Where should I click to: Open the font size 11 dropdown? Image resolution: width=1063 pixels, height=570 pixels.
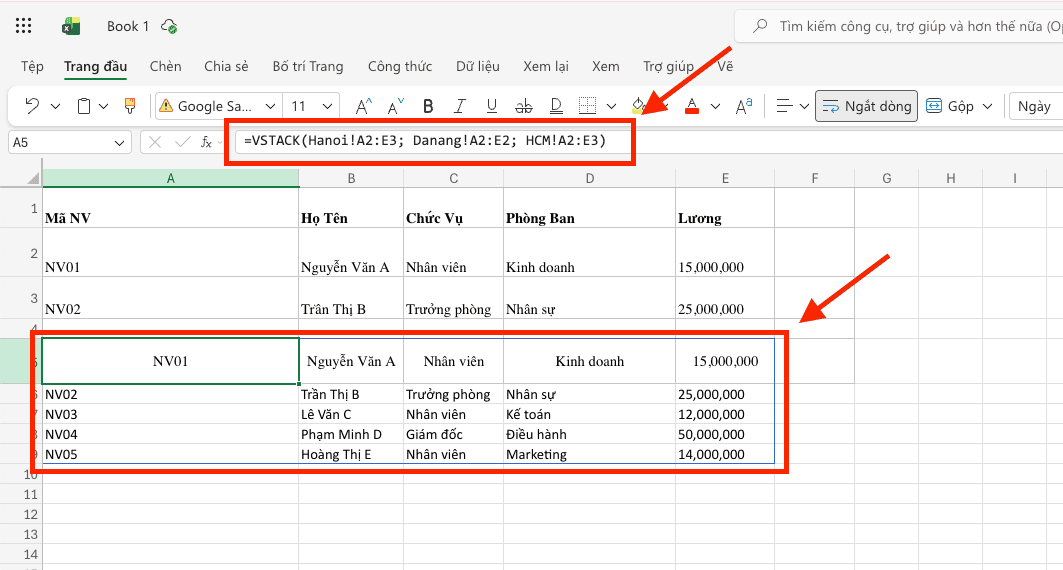327,106
